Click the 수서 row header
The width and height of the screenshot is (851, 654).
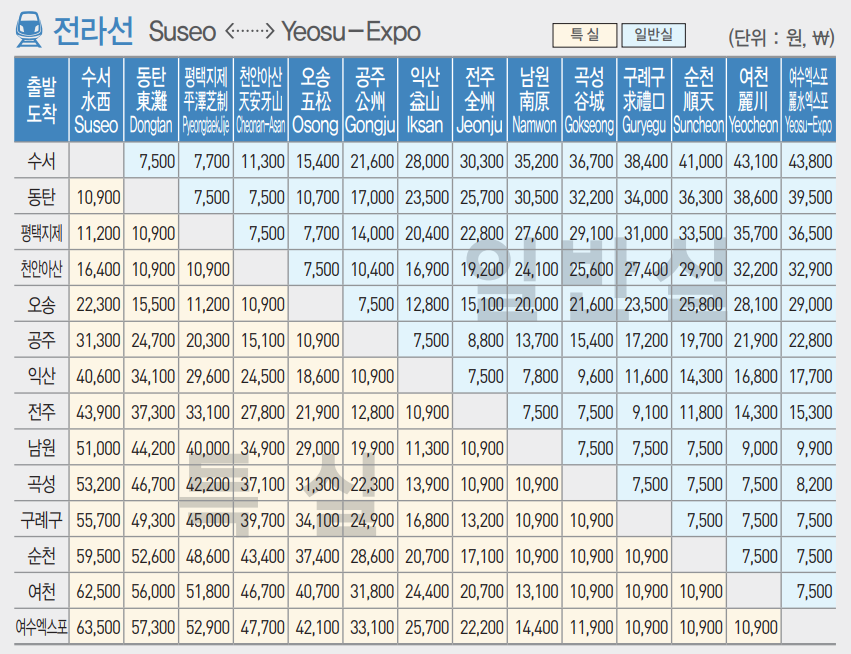(41, 161)
